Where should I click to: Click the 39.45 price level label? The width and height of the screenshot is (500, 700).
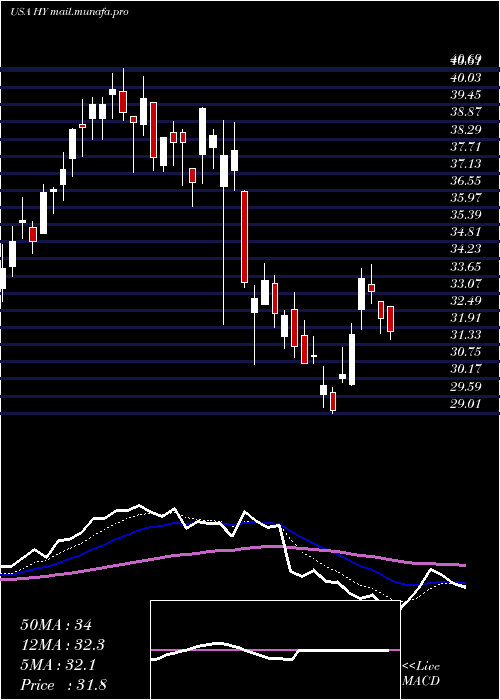[x=466, y=95]
